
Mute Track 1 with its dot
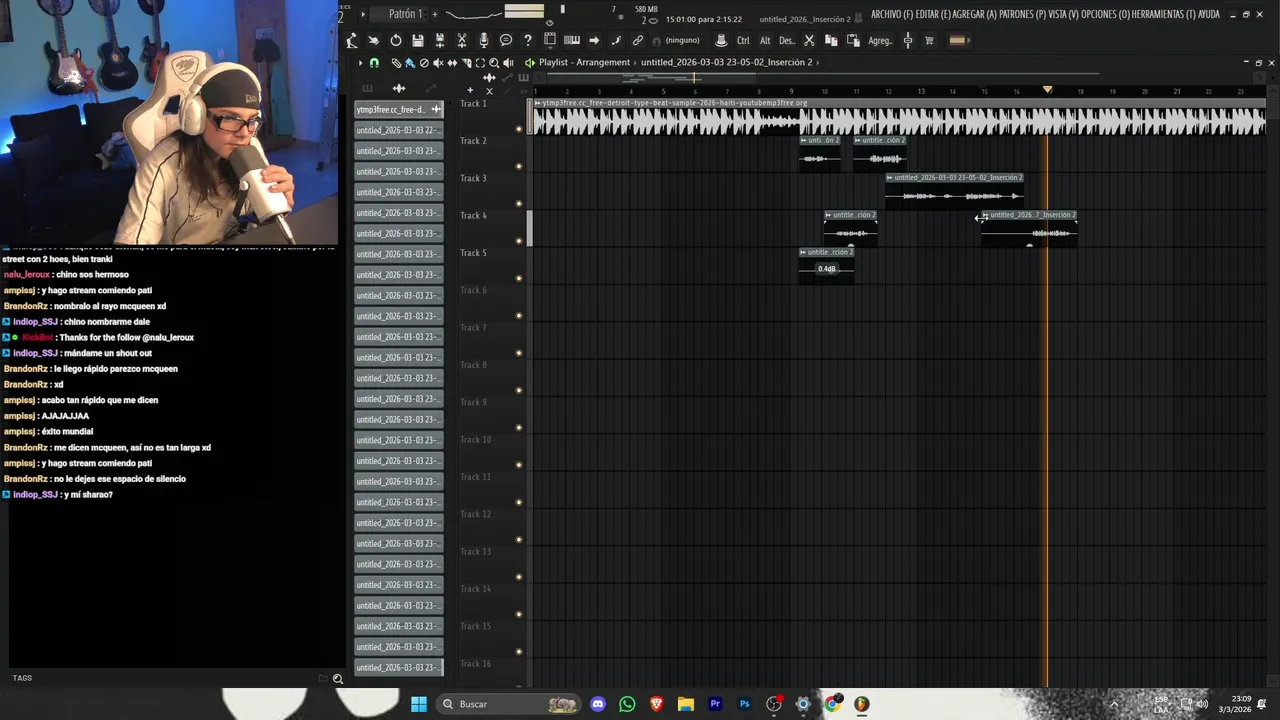518,129
